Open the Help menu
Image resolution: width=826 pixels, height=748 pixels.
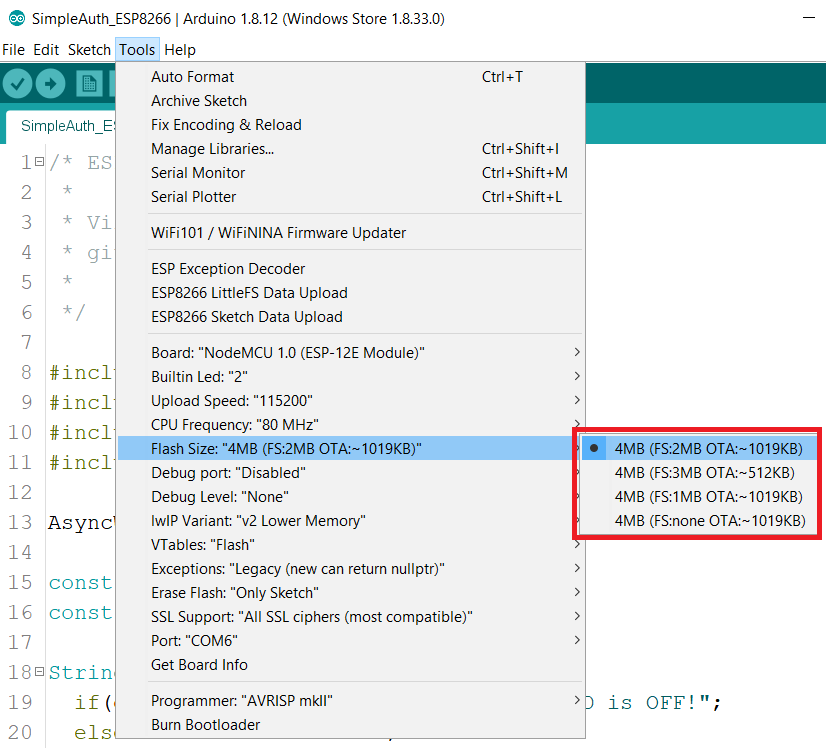[180, 50]
